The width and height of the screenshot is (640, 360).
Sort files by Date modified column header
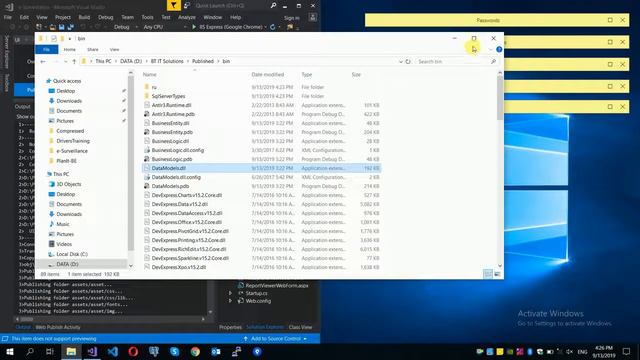pos(268,75)
